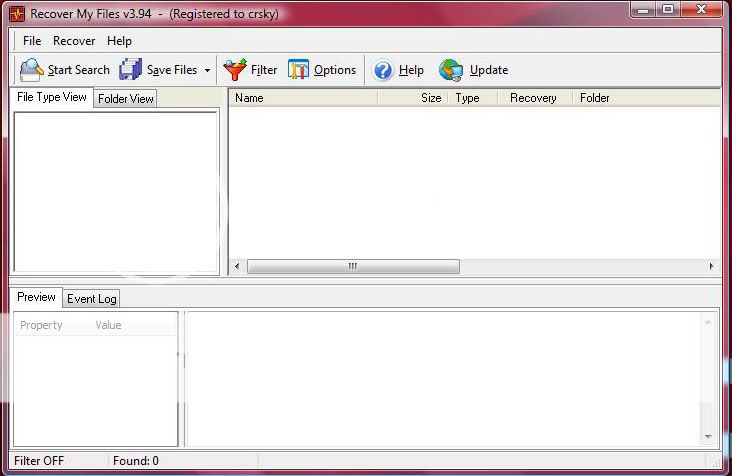The height and width of the screenshot is (476, 732).
Task: Expand the Save Files dropdown arrow
Action: coord(207,71)
